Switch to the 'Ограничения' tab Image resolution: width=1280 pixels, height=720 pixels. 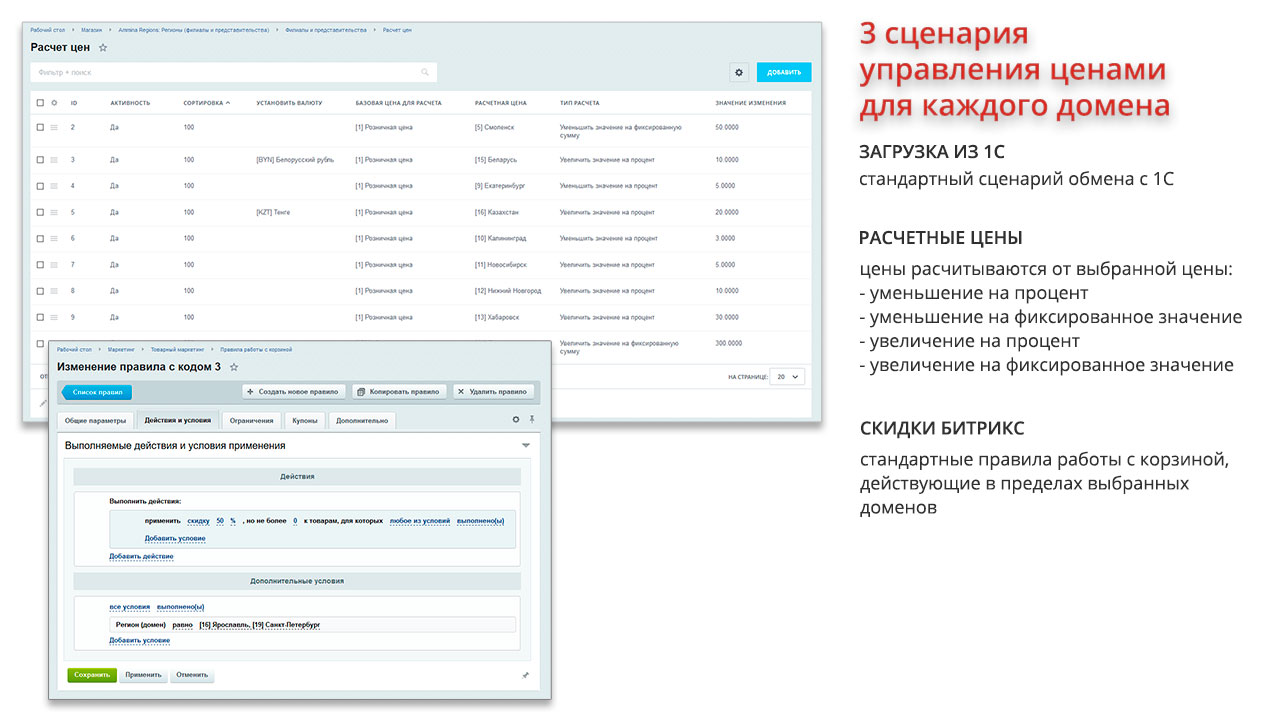(251, 421)
